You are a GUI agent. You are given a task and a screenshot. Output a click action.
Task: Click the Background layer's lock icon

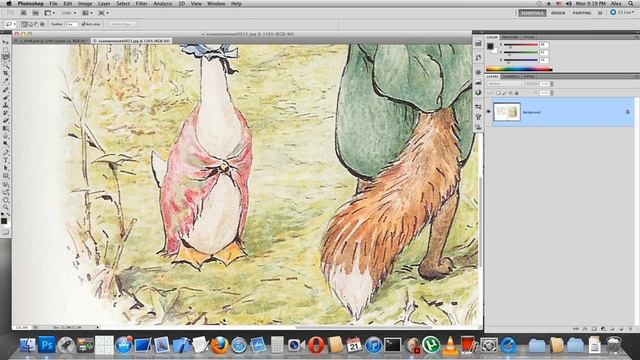[x=627, y=112]
